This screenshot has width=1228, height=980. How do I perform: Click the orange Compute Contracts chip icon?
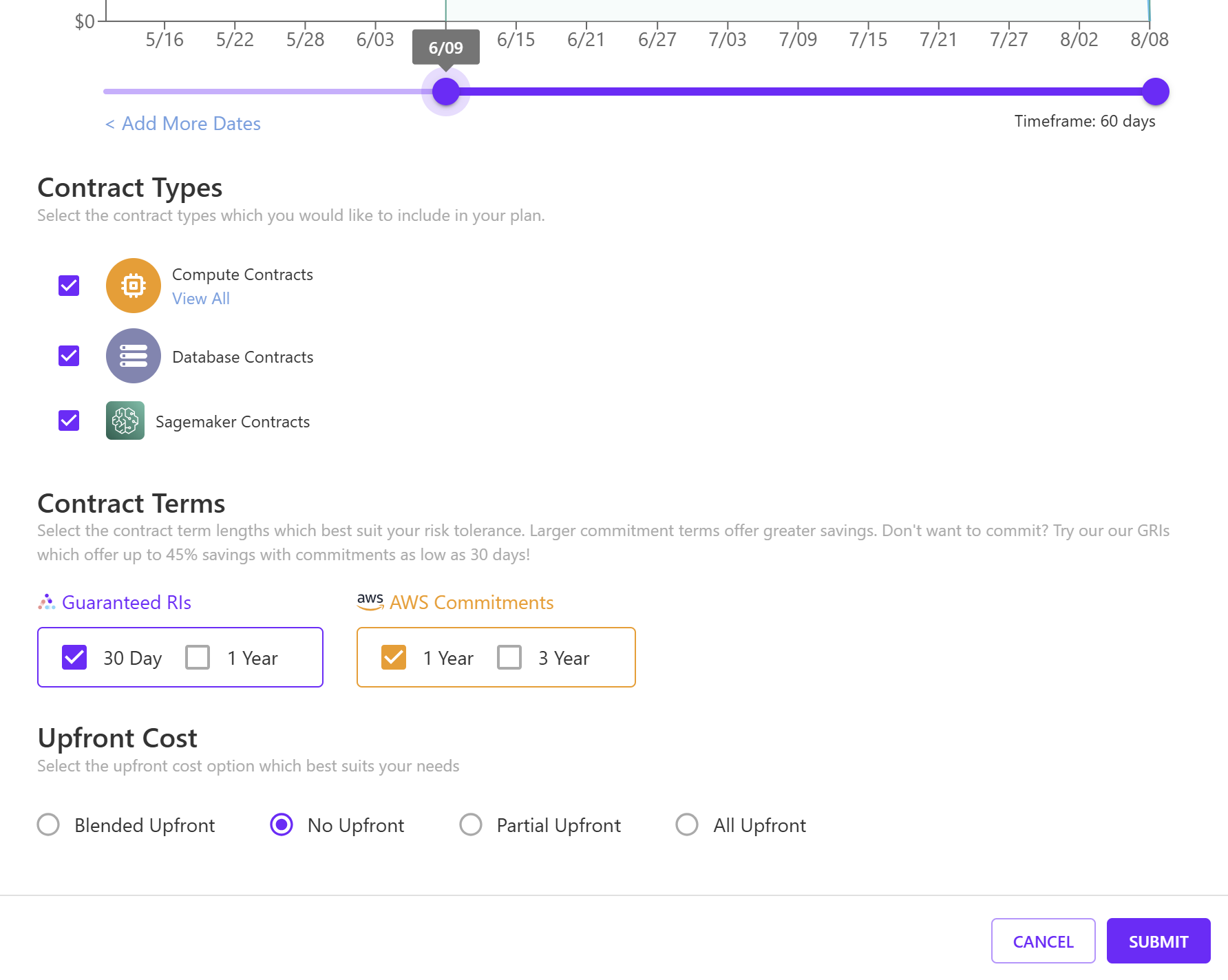pos(133,285)
